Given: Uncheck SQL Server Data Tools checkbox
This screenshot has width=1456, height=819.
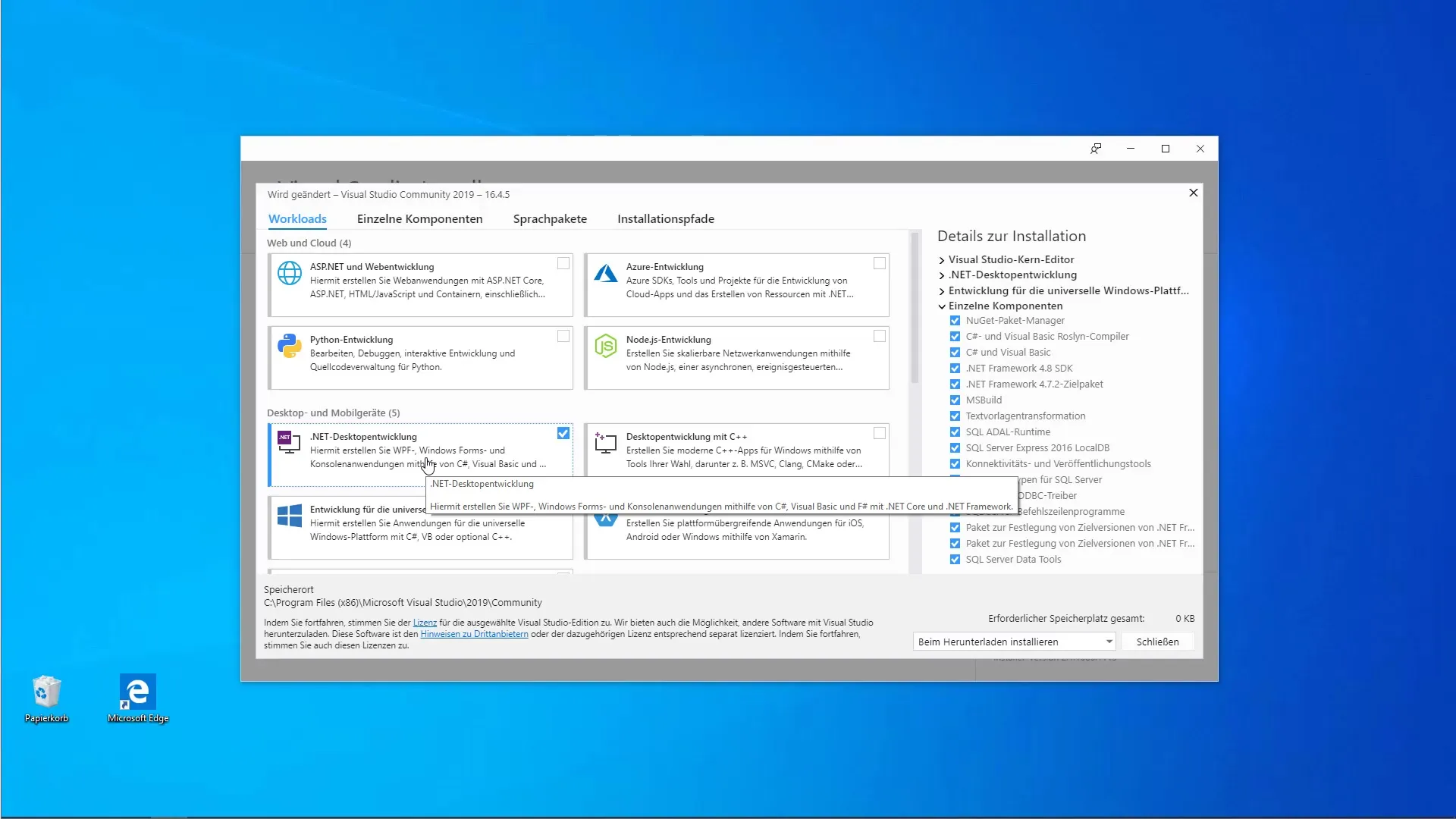Looking at the screenshot, I should tap(955, 560).
